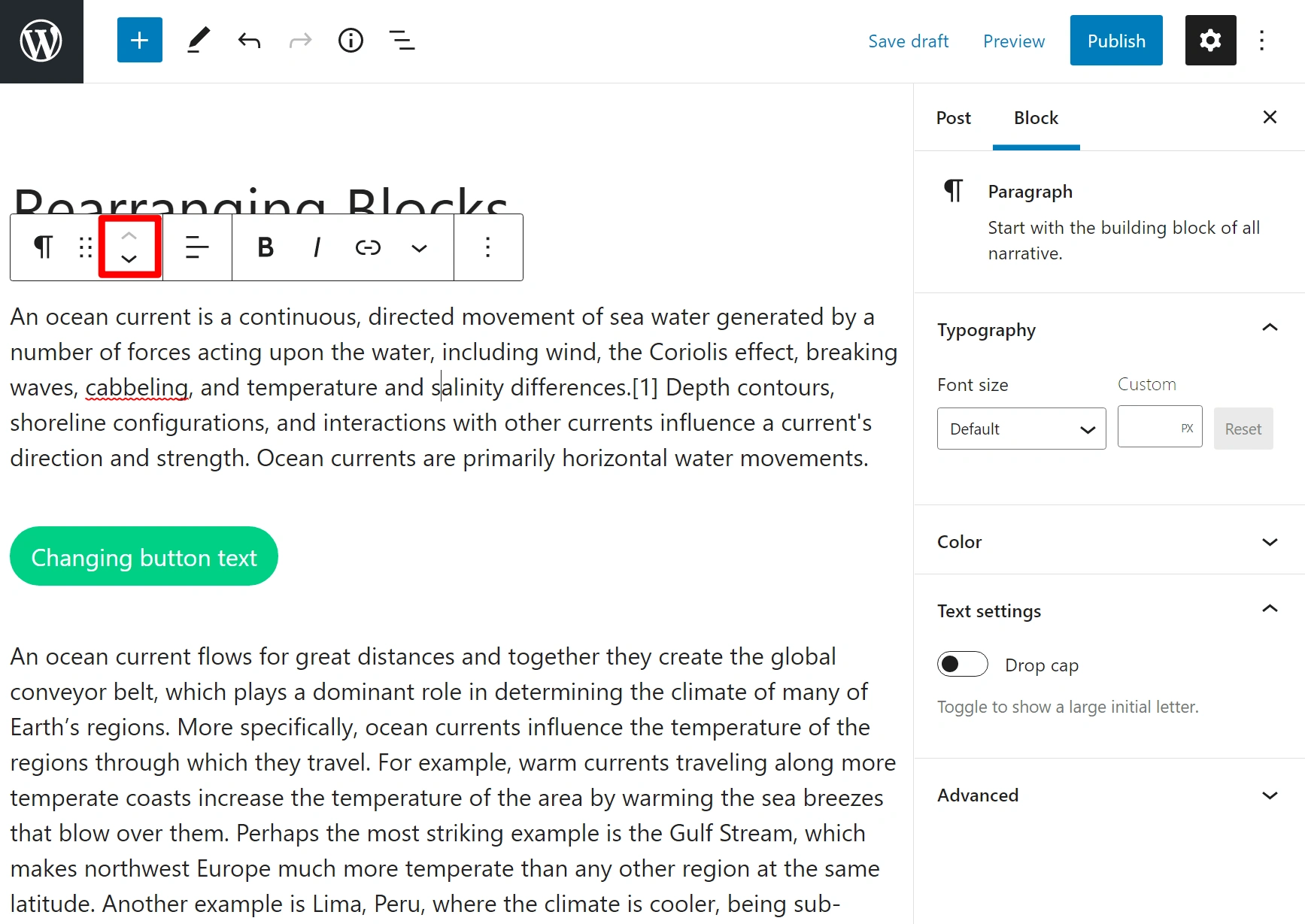Select the Tools pencil icon
1305x924 pixels.
(x=198, y=40)
